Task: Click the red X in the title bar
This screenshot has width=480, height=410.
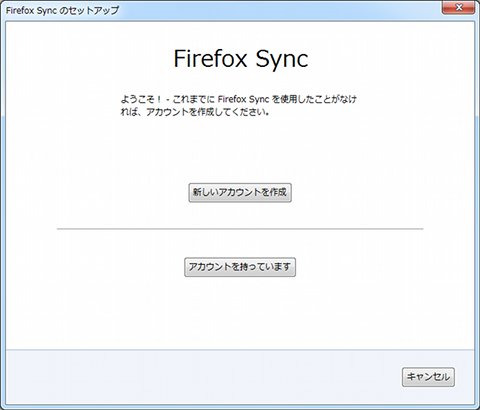Action: (x=458, y=7)
